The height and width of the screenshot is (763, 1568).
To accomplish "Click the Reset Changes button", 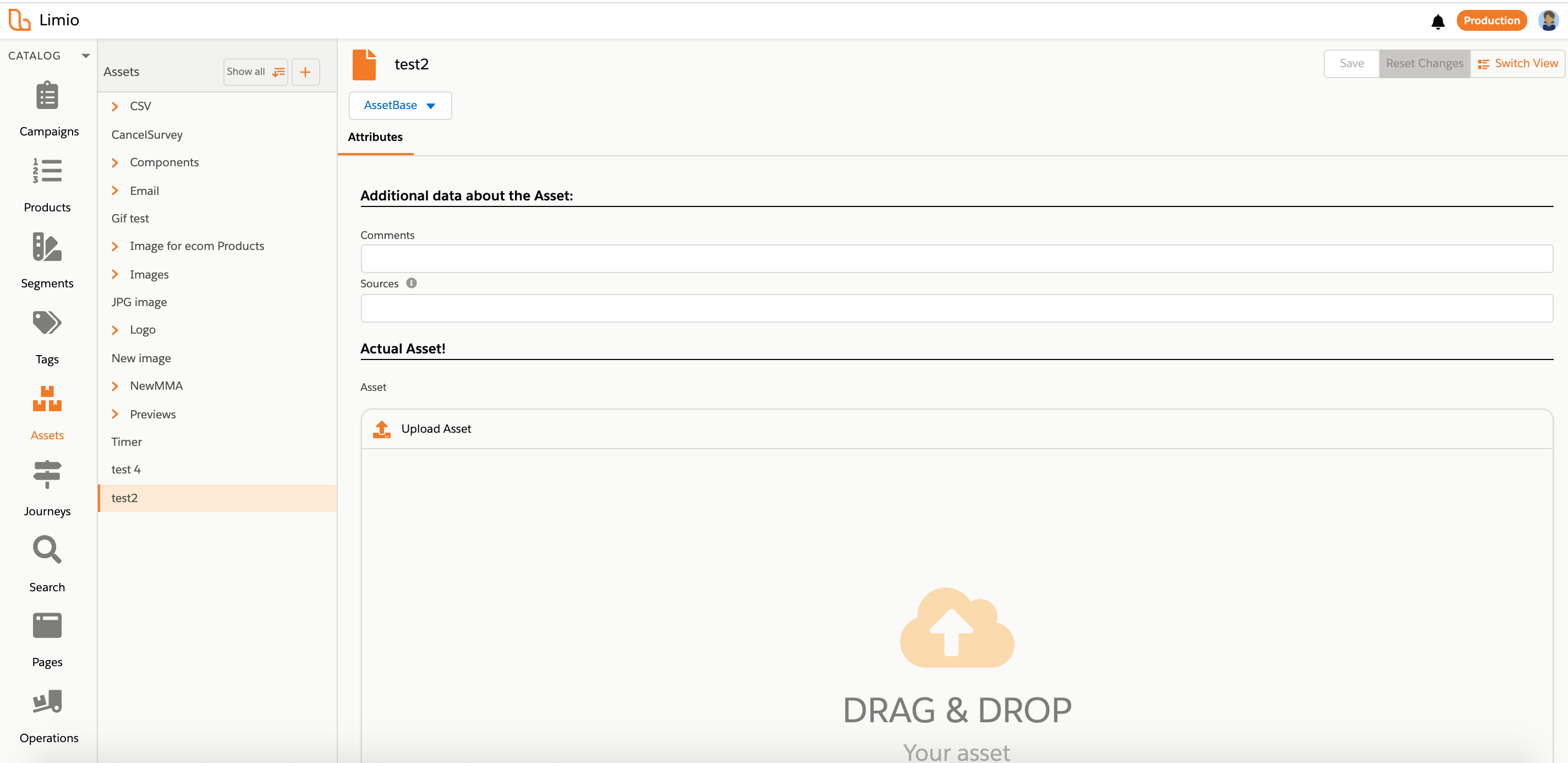I will click(x=1424, y=63).
